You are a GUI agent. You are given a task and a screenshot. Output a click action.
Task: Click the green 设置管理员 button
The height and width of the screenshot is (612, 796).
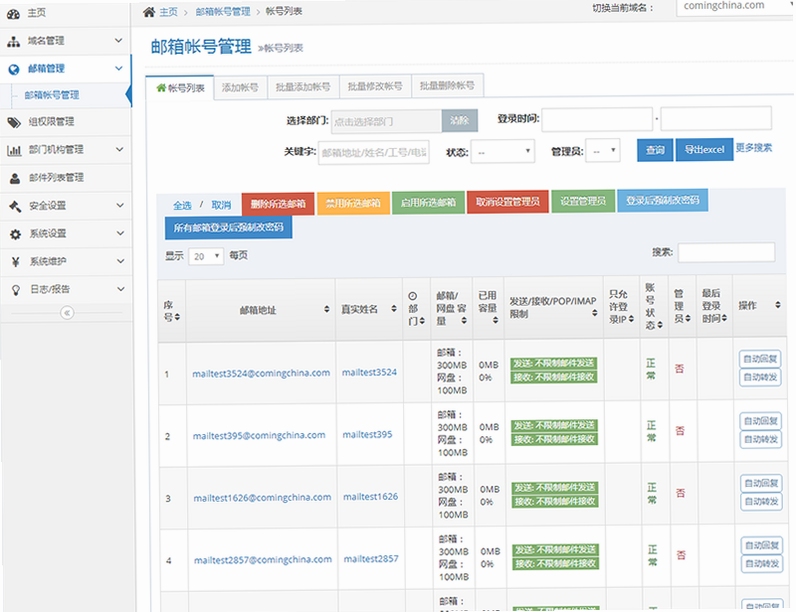[x=583, y=201]
